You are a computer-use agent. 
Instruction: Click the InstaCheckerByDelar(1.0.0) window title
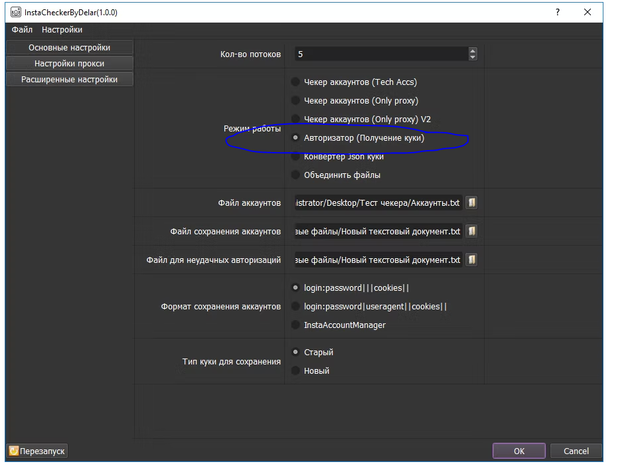tap(71, 13)
